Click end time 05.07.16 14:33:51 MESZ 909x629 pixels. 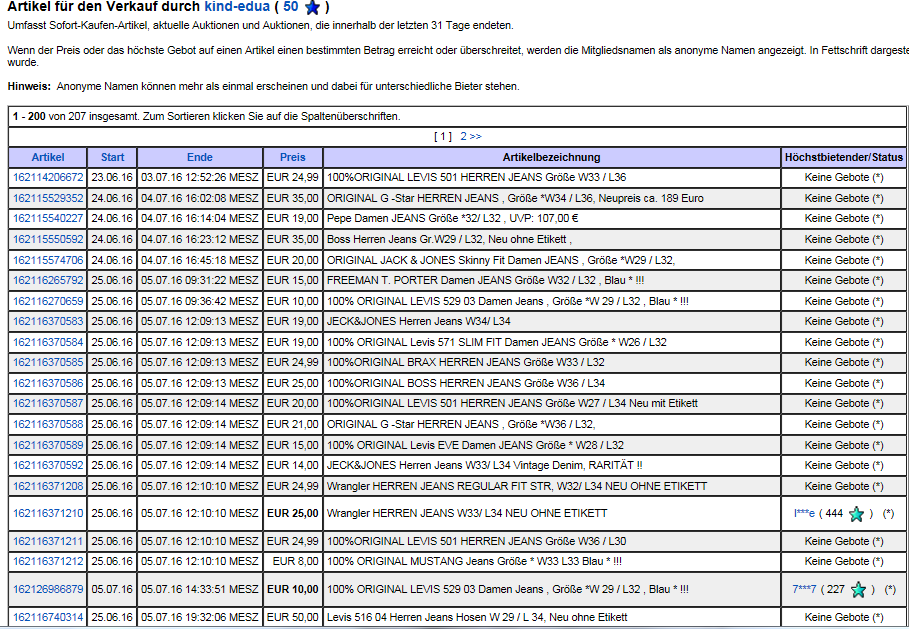coord(200,590)
